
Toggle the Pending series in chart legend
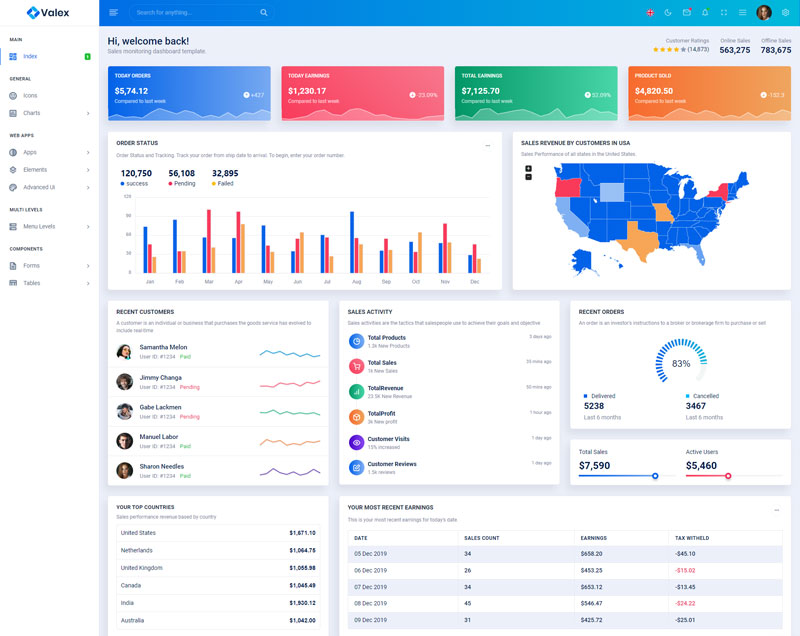pos(181,184)
